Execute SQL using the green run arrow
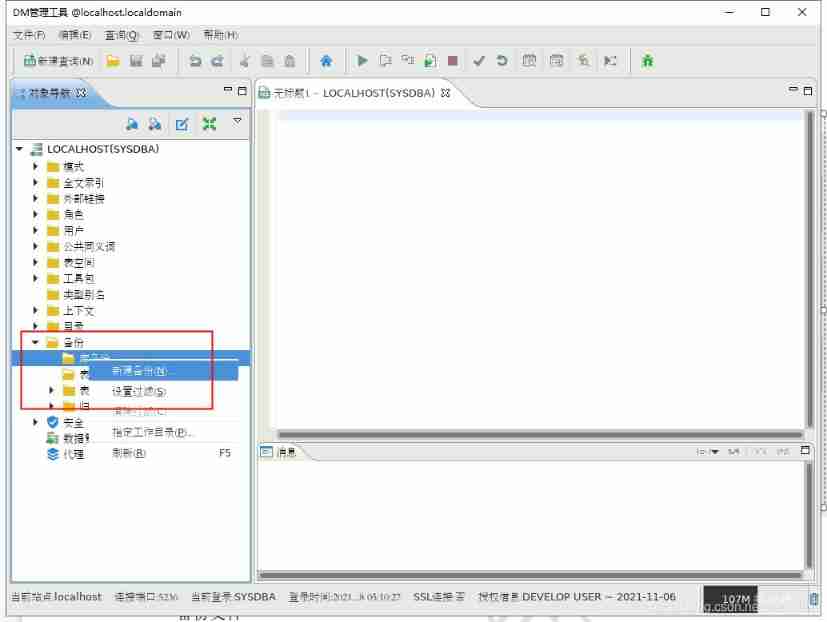Image resolution: width=827 pixels, height=622 pixels. (x=362, y=61)
